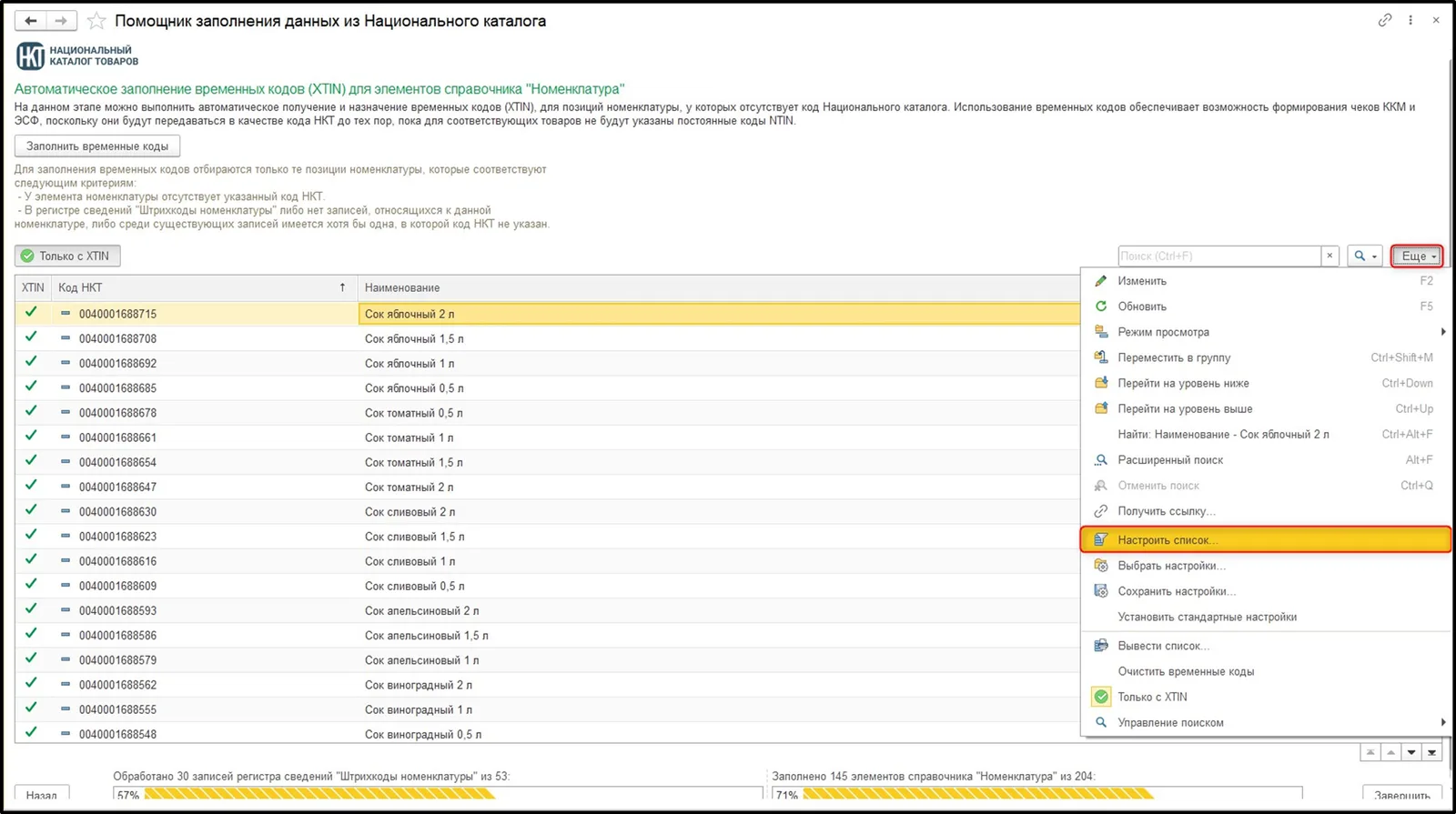
Task: Click the save icon beside Сохранить настройки
Action: pyautogui.click(x=1101, y=591)
